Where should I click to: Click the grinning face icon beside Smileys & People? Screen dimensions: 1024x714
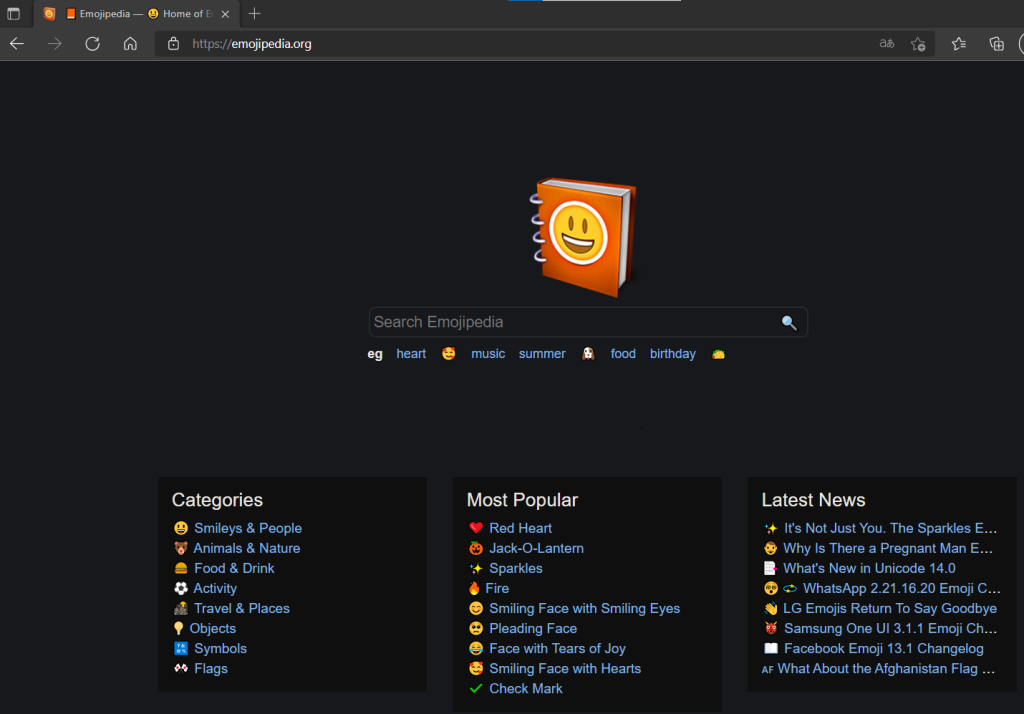[181, 528]
